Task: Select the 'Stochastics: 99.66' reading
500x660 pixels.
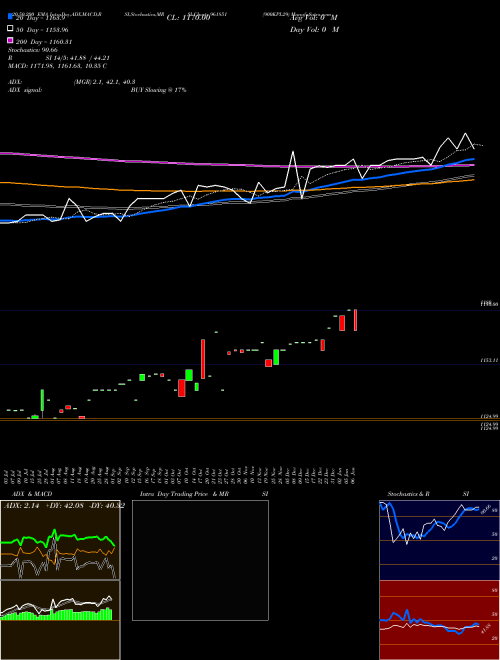Action: [33, 50]
